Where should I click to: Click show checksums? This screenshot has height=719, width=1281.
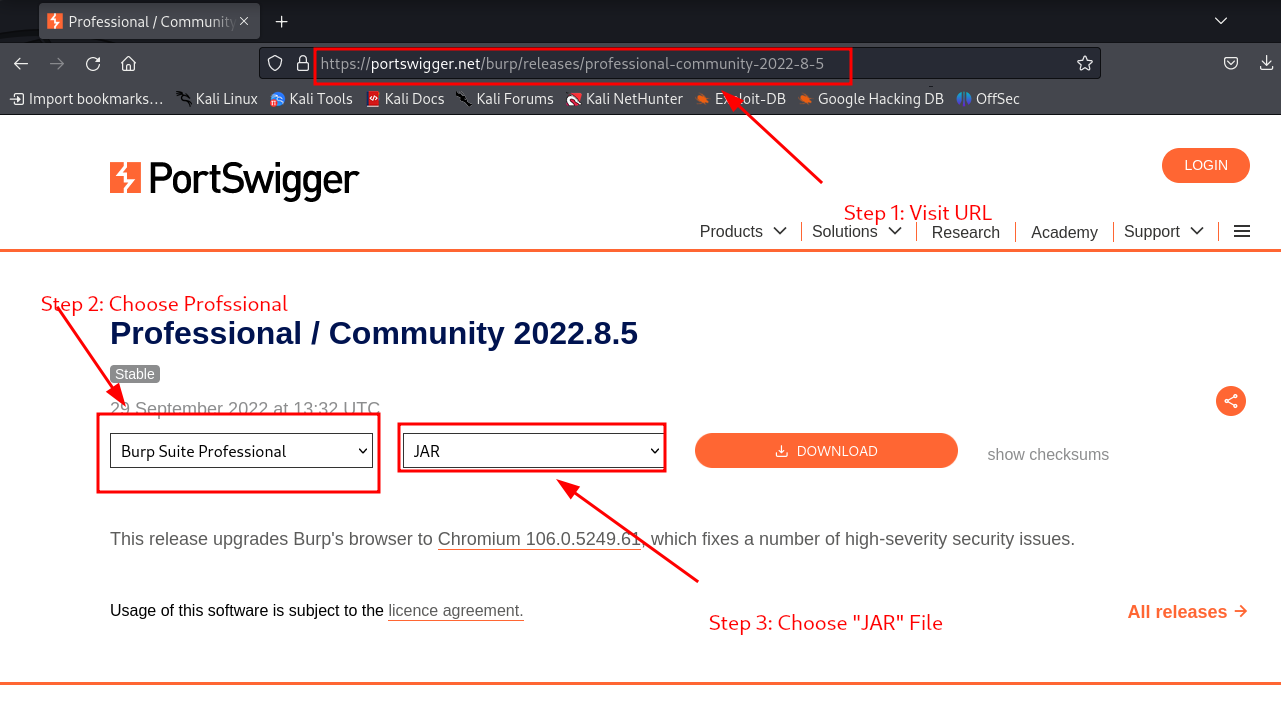coord(1048,454)
